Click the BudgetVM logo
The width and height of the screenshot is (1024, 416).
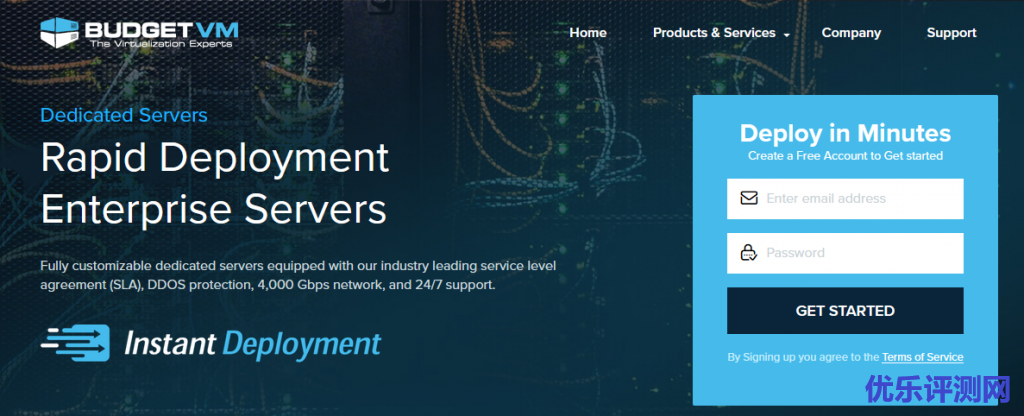pos(139,33)
